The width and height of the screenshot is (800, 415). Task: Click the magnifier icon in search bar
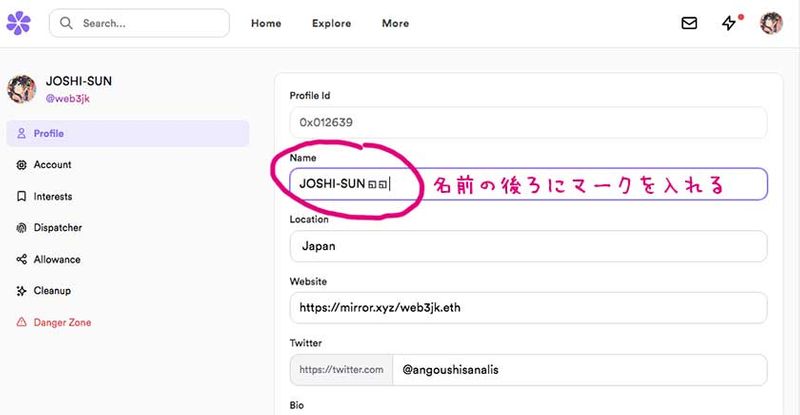pos(67,23)
